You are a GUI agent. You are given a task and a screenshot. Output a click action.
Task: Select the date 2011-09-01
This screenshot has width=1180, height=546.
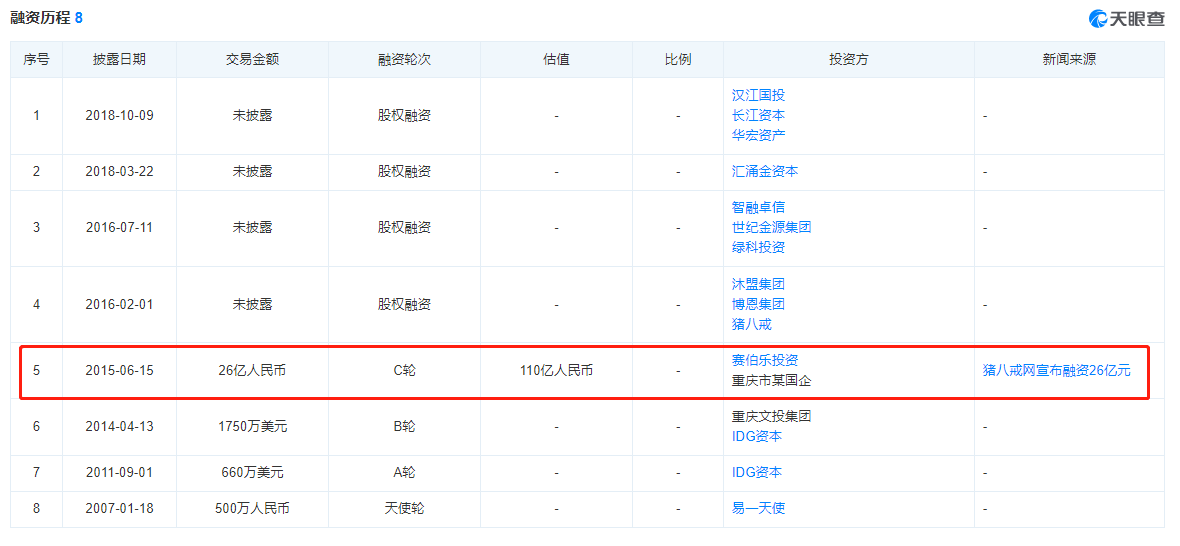(119, 473)
